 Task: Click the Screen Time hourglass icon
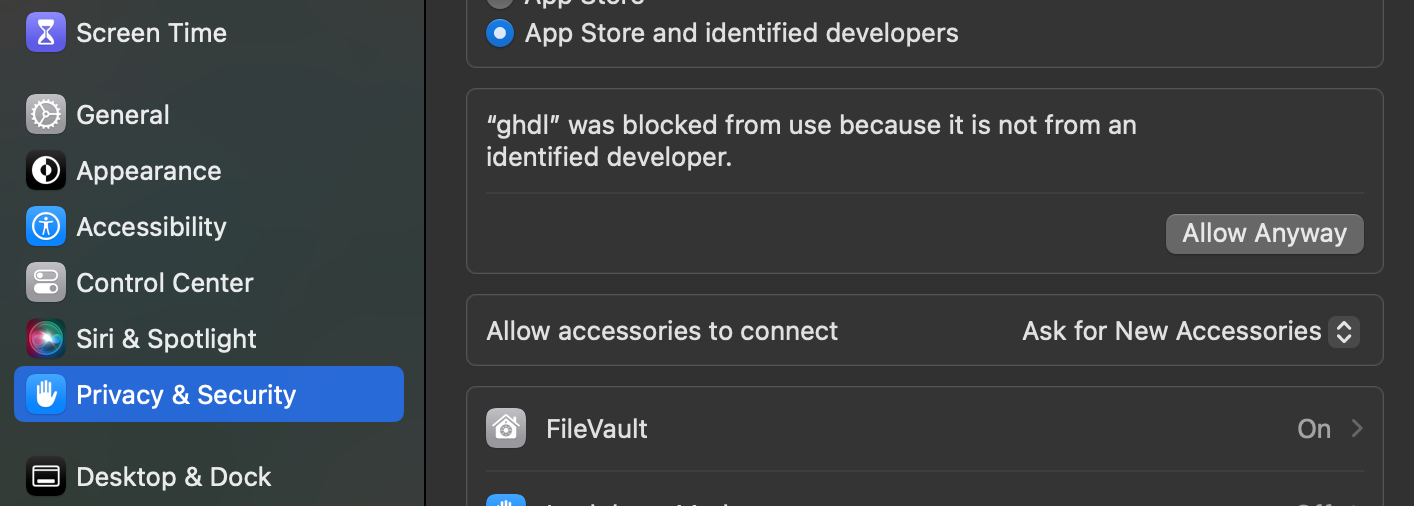pos(46,33)
